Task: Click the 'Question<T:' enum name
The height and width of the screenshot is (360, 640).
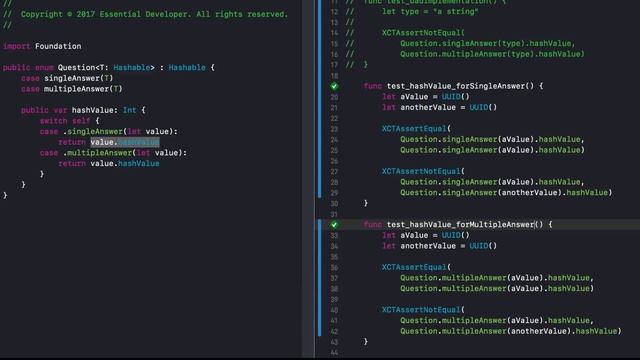Action: tap(83, 67)
